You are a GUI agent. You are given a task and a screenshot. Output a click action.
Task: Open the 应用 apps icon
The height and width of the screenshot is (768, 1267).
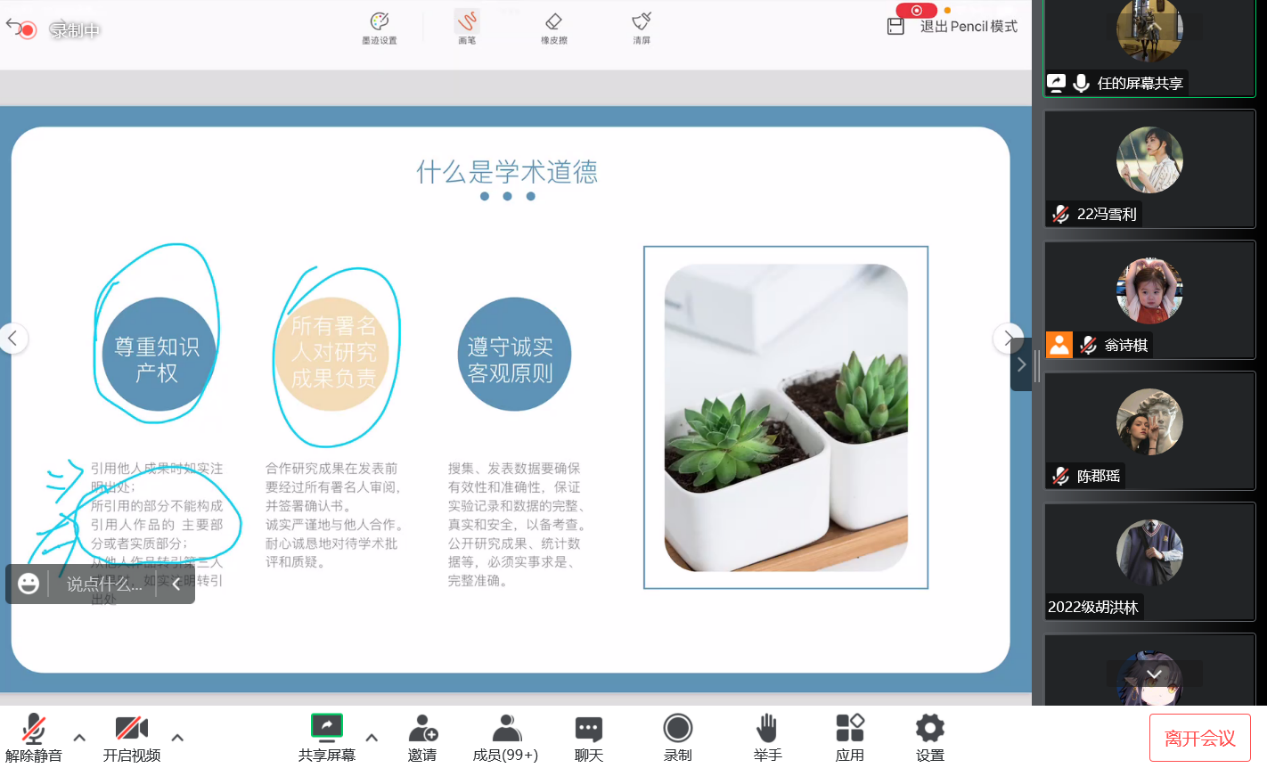coord(849,738)
